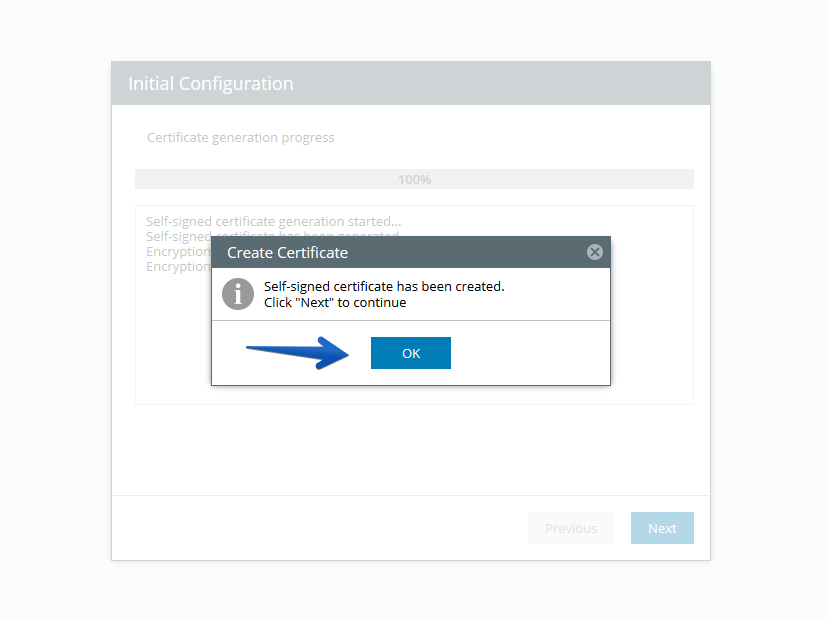Click the 100% certificate progress bar
Image resolution: width=827 pixels, height=619 pixels.
tap(415, 179)
